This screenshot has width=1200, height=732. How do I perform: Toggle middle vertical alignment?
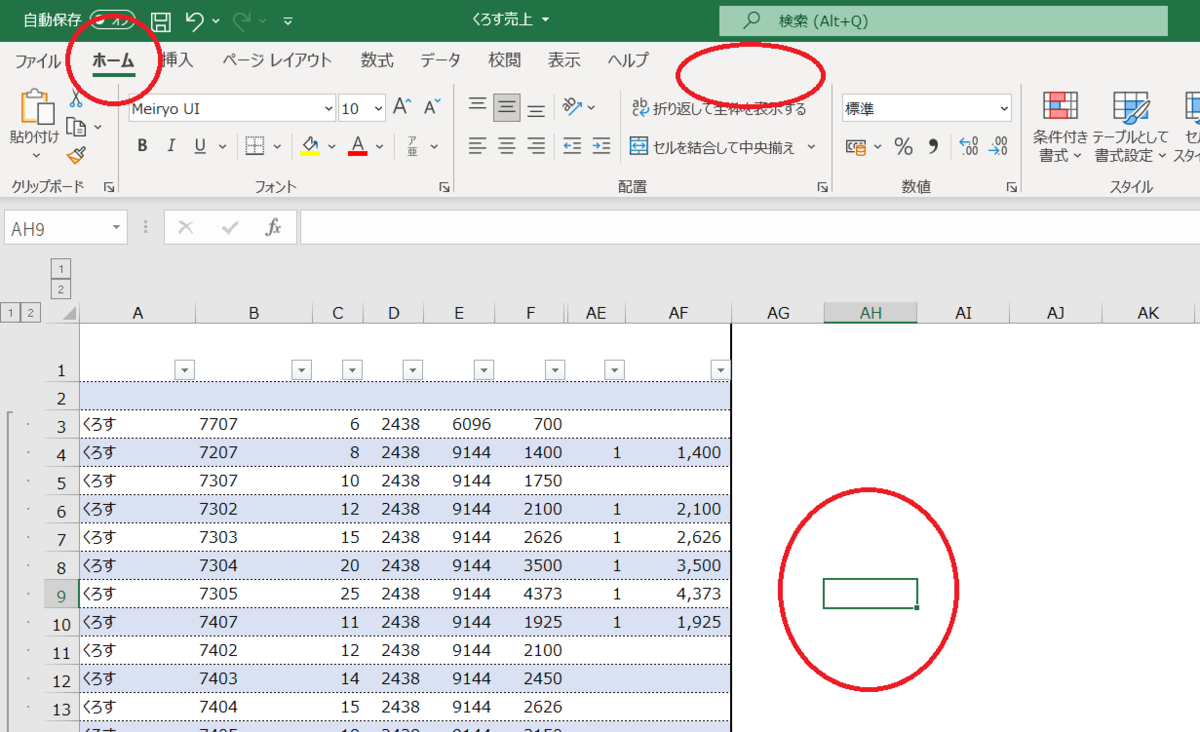[x=507, y=107]
